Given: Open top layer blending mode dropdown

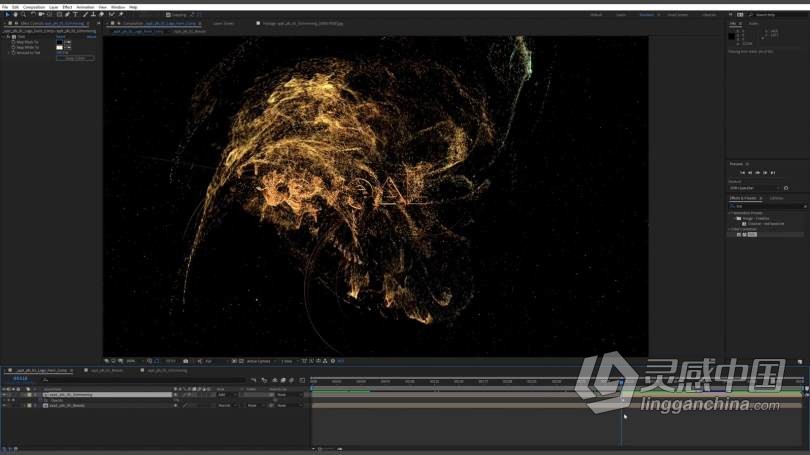Looking at the screenshot, I should click(x=227, y=395).
